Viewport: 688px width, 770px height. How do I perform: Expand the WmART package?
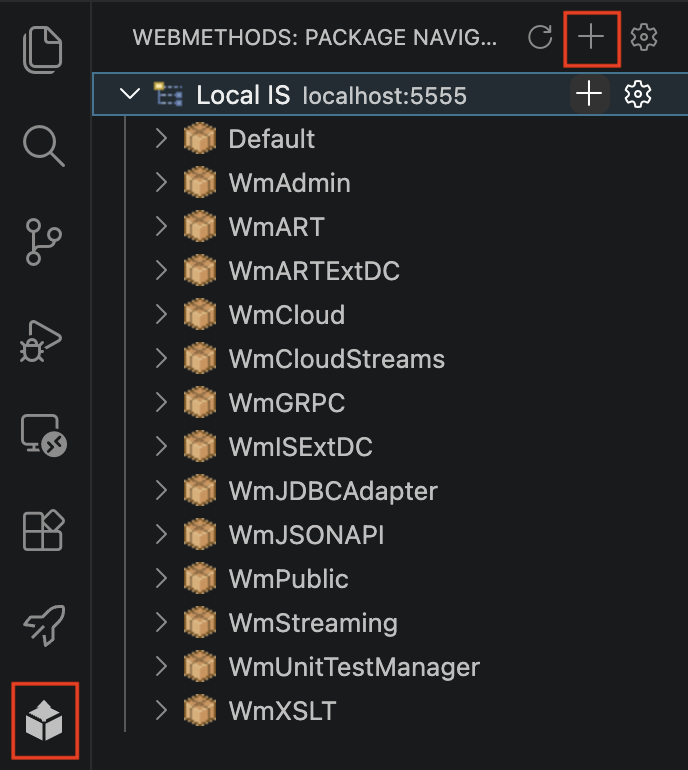(161, 226)
